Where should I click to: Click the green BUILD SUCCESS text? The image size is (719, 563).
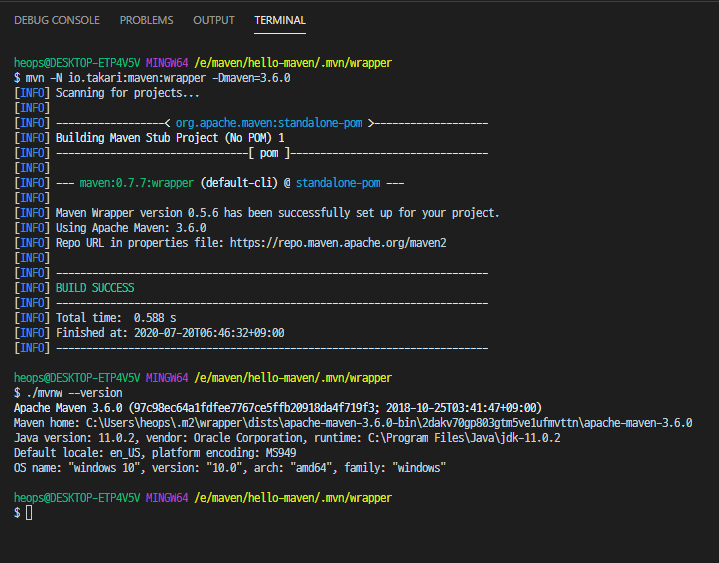tap(95, 288)
